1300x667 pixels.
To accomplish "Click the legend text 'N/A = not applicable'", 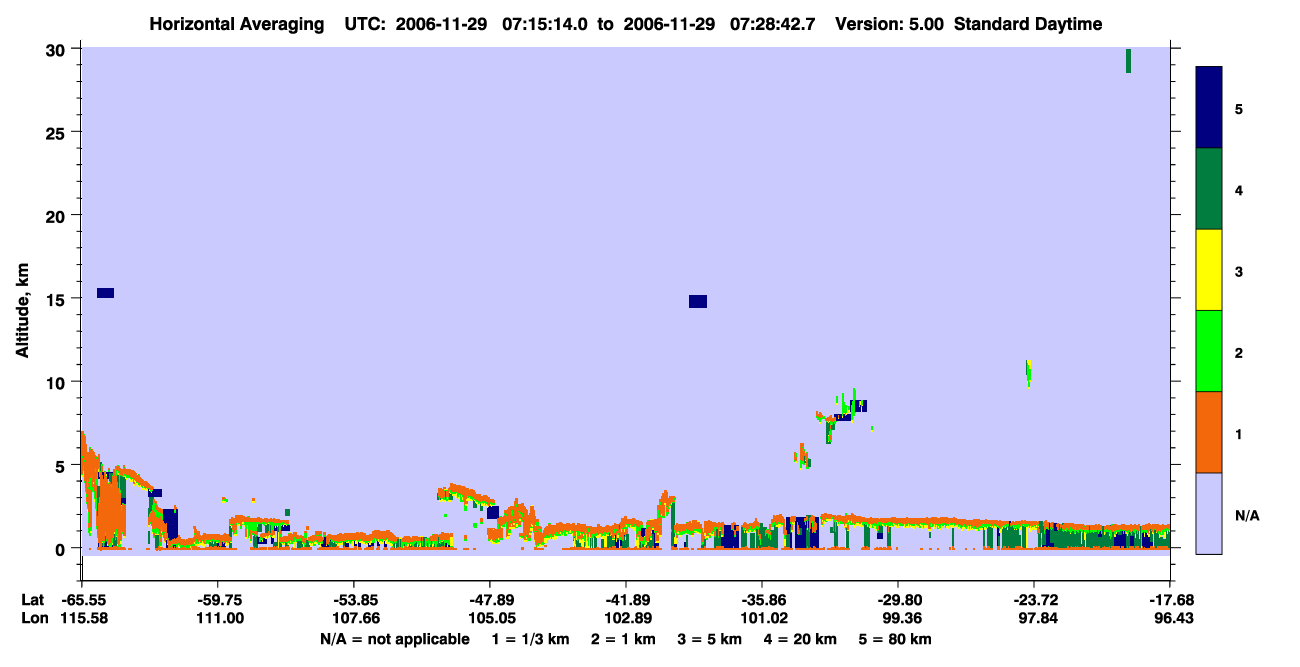I will click(x=394, y=639).
